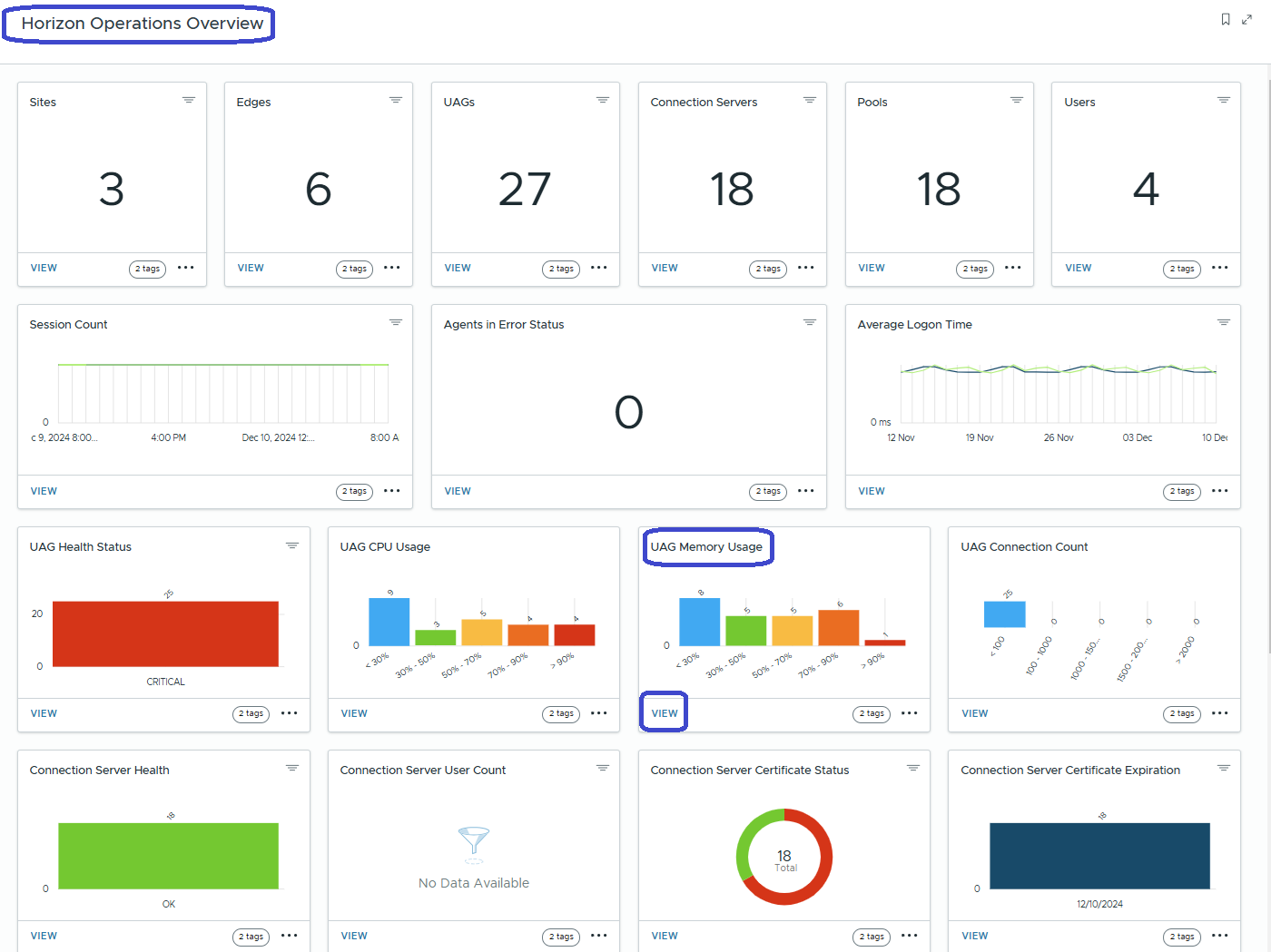Open filter icon on Connection Server Certificate Status
Viewport: 1271px width, 952px height.
click(x=913, y=768)
